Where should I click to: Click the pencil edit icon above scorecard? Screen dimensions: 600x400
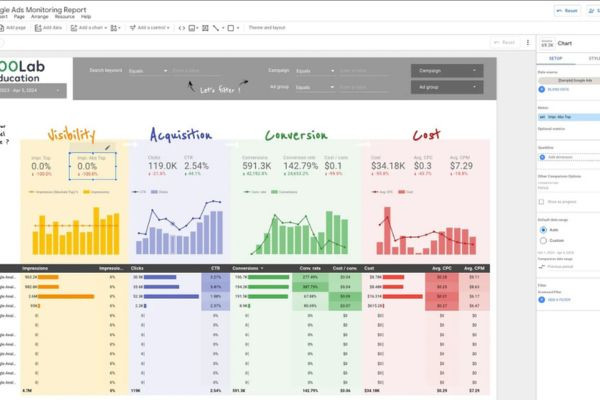(x=108, y=147)
